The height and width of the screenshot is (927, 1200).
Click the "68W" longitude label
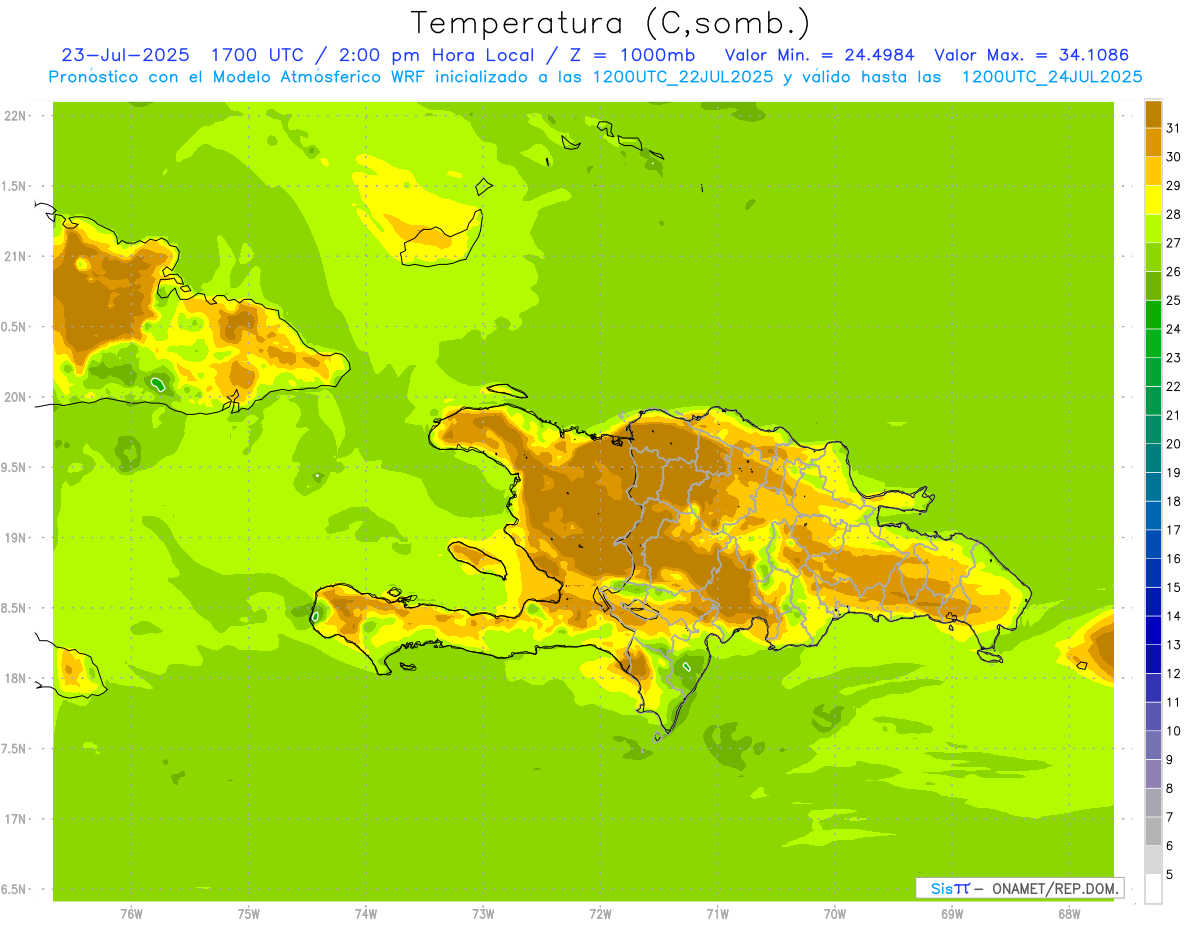click(1069, 914)
